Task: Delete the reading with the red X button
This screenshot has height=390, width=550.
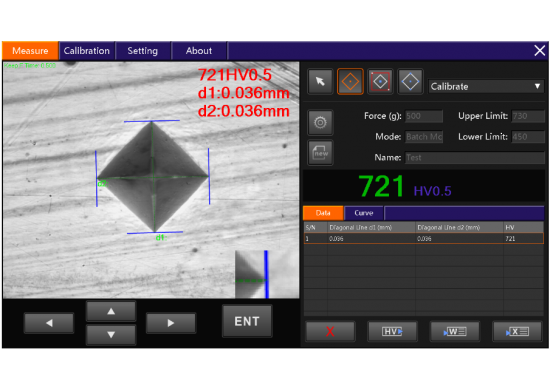Action: click(330, 331)
